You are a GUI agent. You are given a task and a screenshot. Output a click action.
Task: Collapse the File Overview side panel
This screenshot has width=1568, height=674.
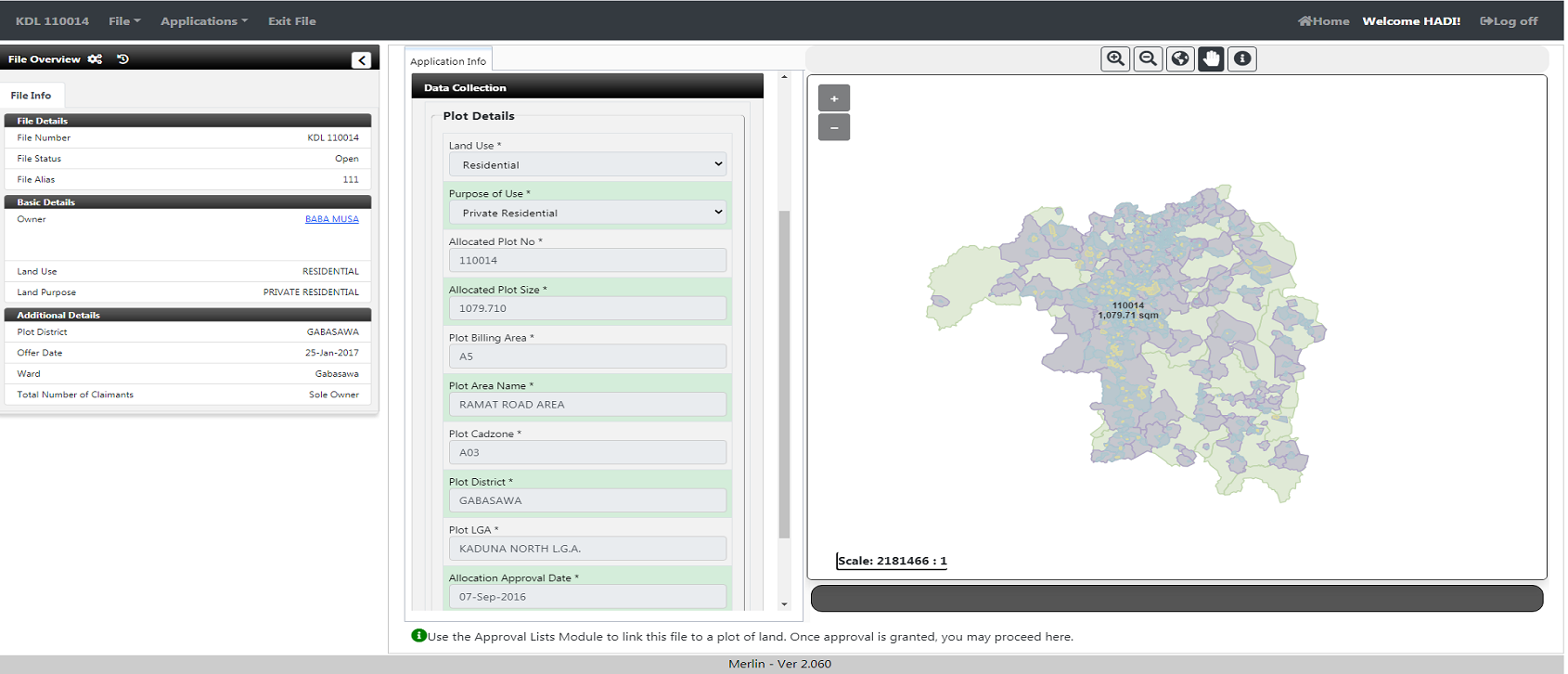coord(362,60)
